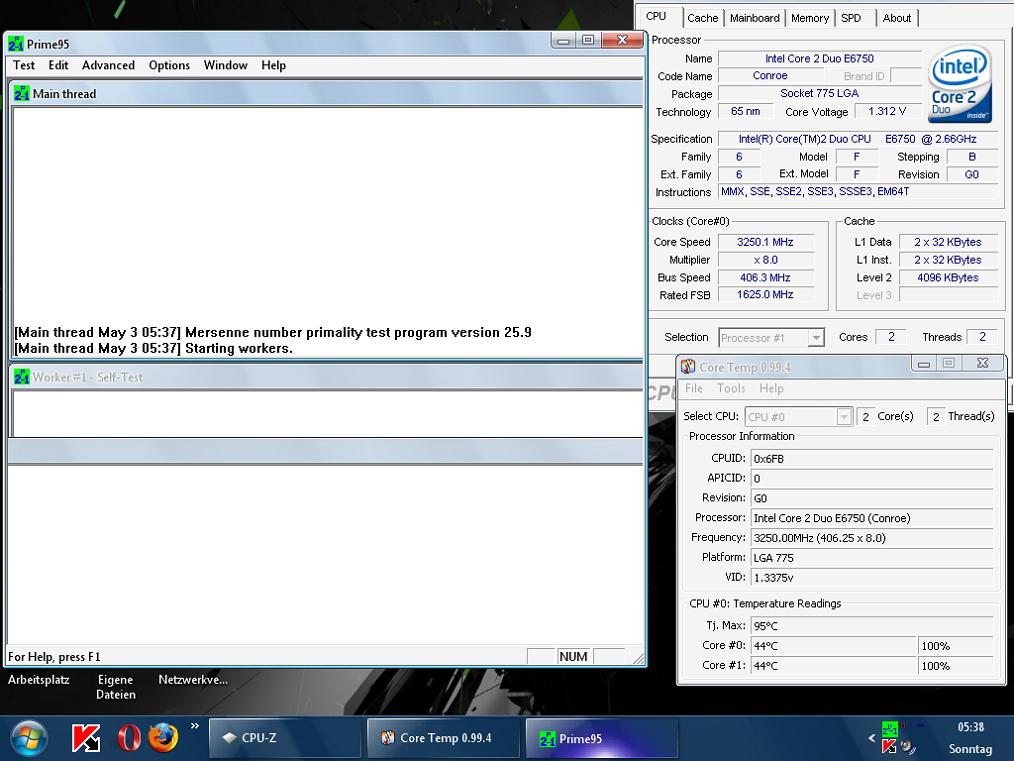Image resolution: width=1014 pixels, height=761 pixels.
Task: Click the Core #0 temperature reading
Action: point(834,646)
